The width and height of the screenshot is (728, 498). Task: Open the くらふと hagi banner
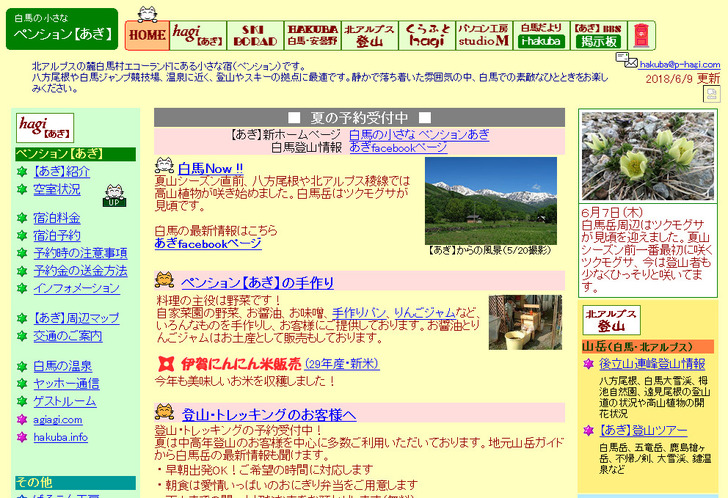(x=427, y=35)
